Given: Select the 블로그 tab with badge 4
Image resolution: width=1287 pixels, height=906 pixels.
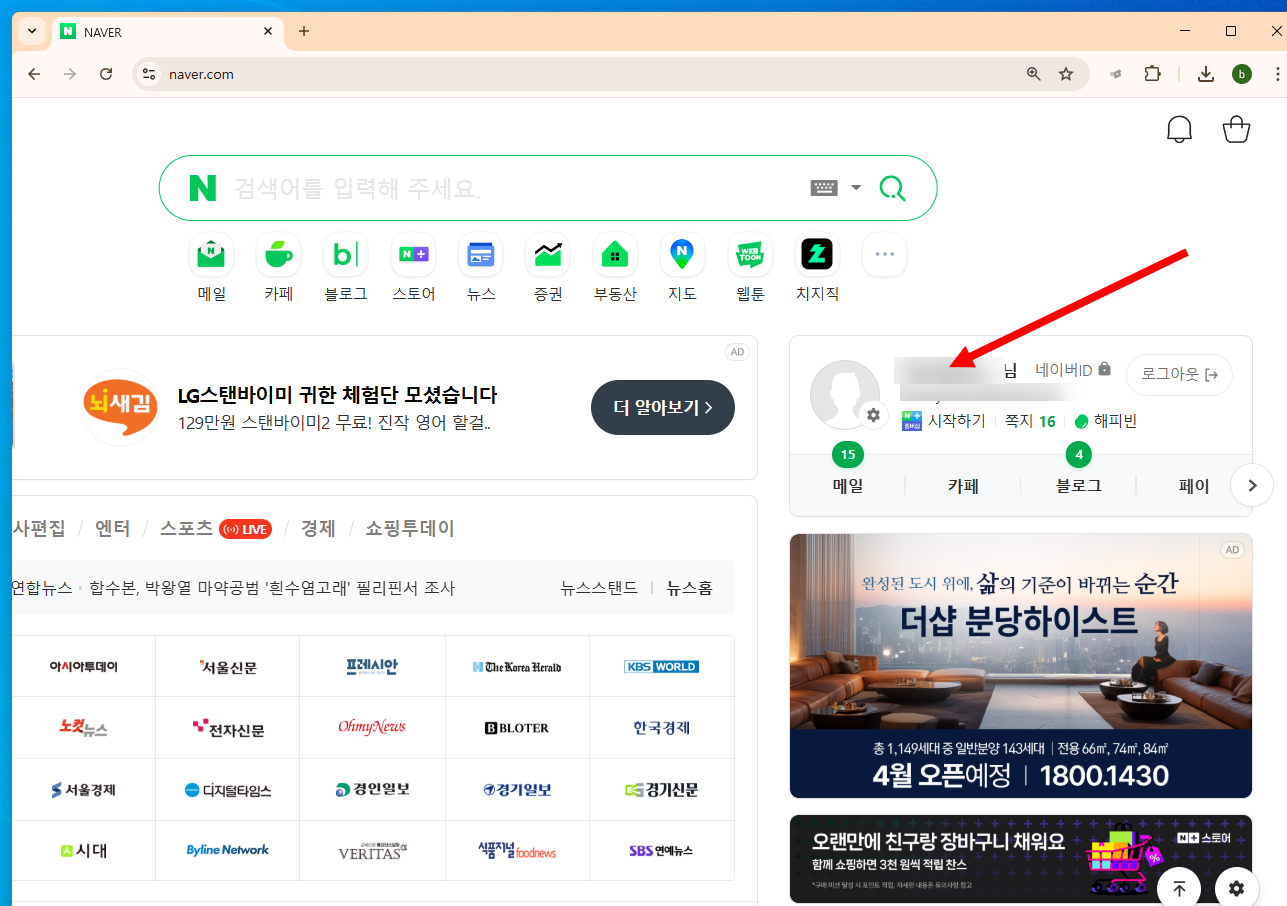Looking at the screenshot, I should click(1079, 486).
